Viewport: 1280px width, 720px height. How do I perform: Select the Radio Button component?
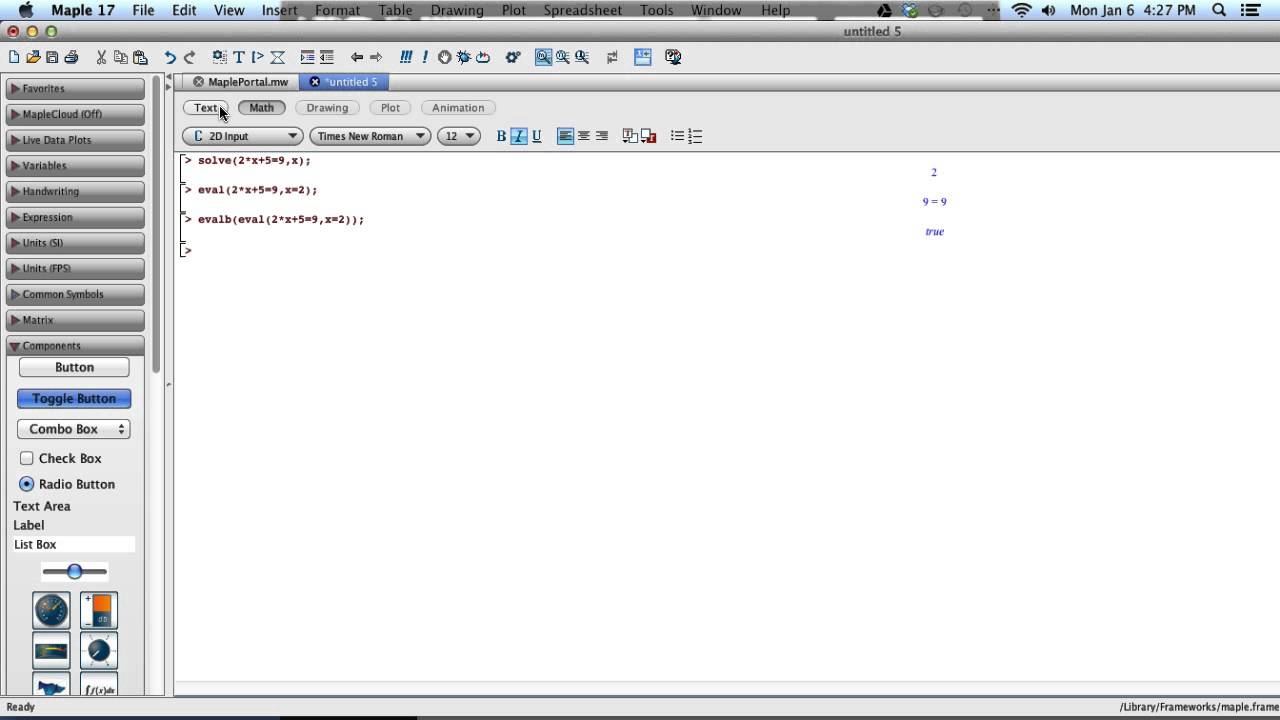pos(27,484)
